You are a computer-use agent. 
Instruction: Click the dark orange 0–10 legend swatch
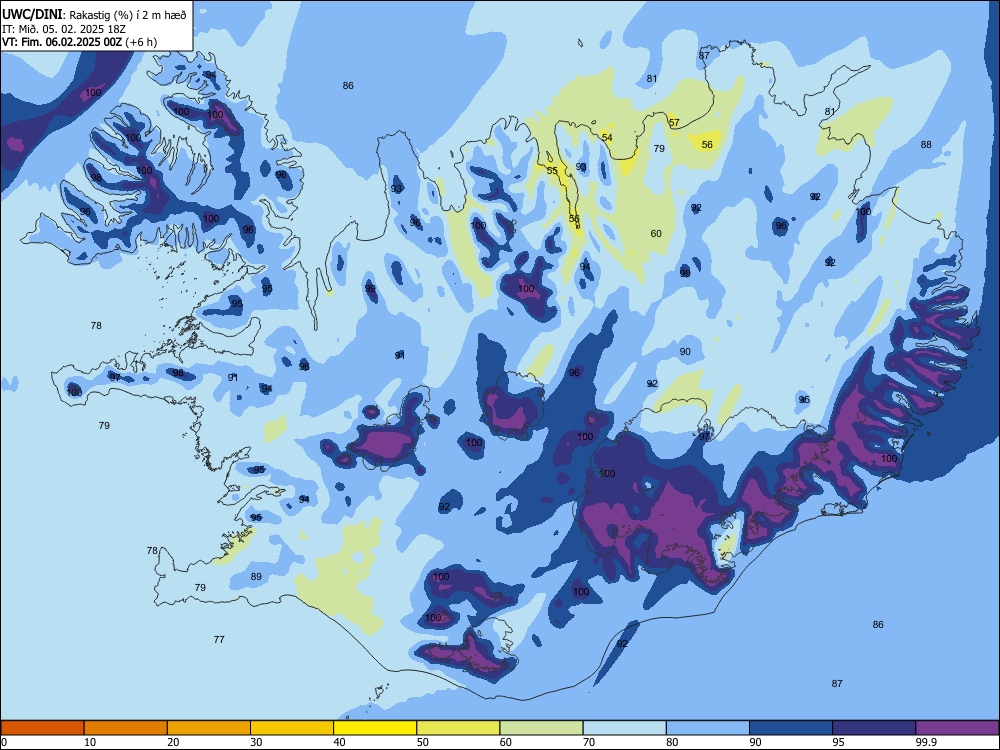point(42,728)
